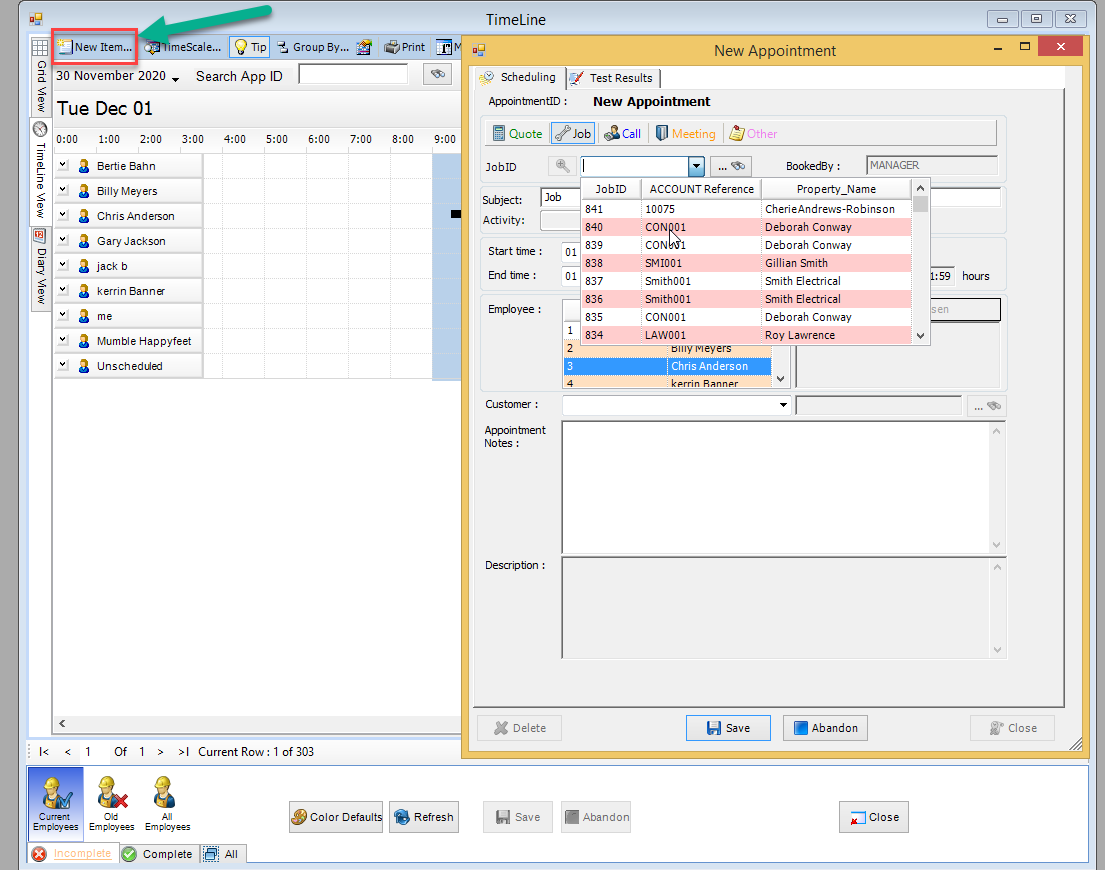
Task: Toggle checkbox next to Bertie Bahn
Action: [63, 165]
